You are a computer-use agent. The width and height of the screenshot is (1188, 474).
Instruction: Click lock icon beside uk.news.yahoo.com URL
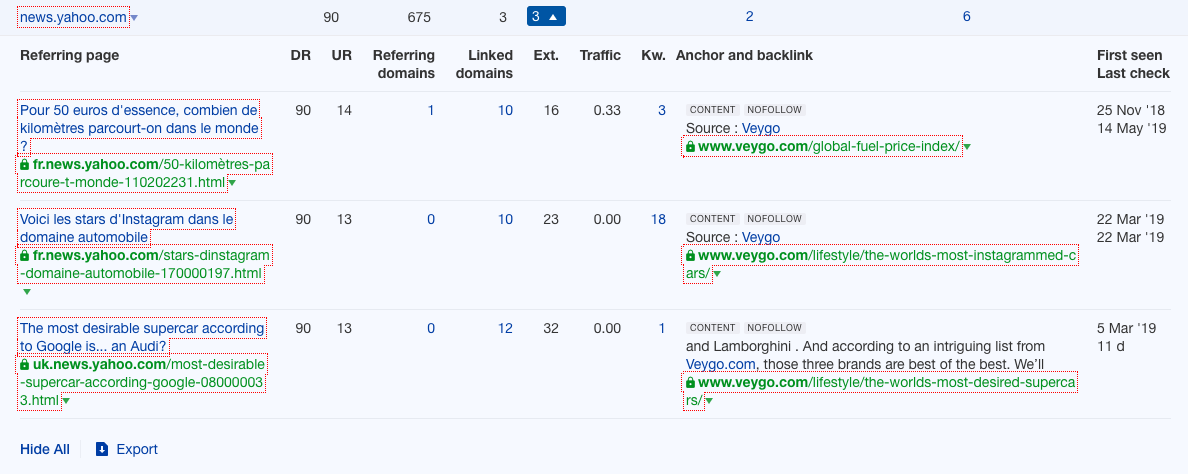coord(24,365)
